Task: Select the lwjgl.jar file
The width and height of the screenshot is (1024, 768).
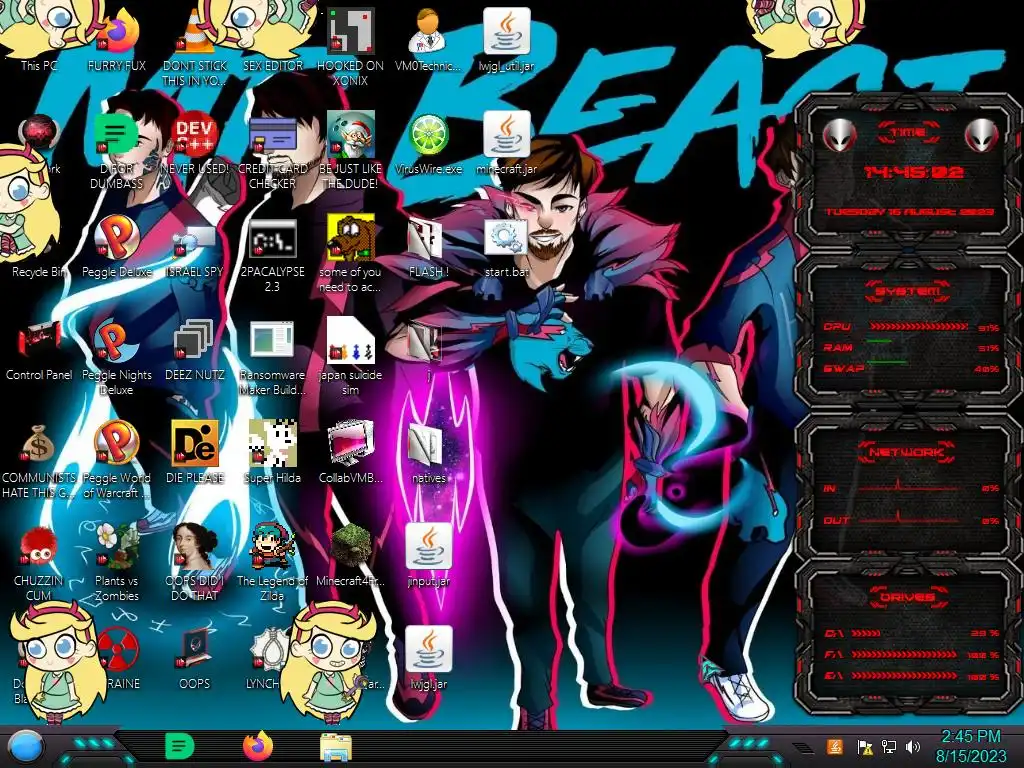Action: coord(428,660)
